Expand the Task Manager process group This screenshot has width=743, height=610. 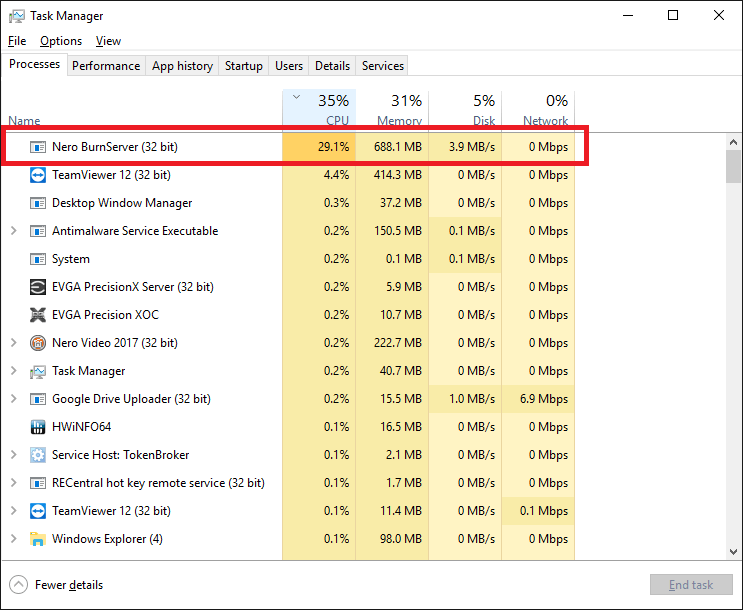pos(14,371)
